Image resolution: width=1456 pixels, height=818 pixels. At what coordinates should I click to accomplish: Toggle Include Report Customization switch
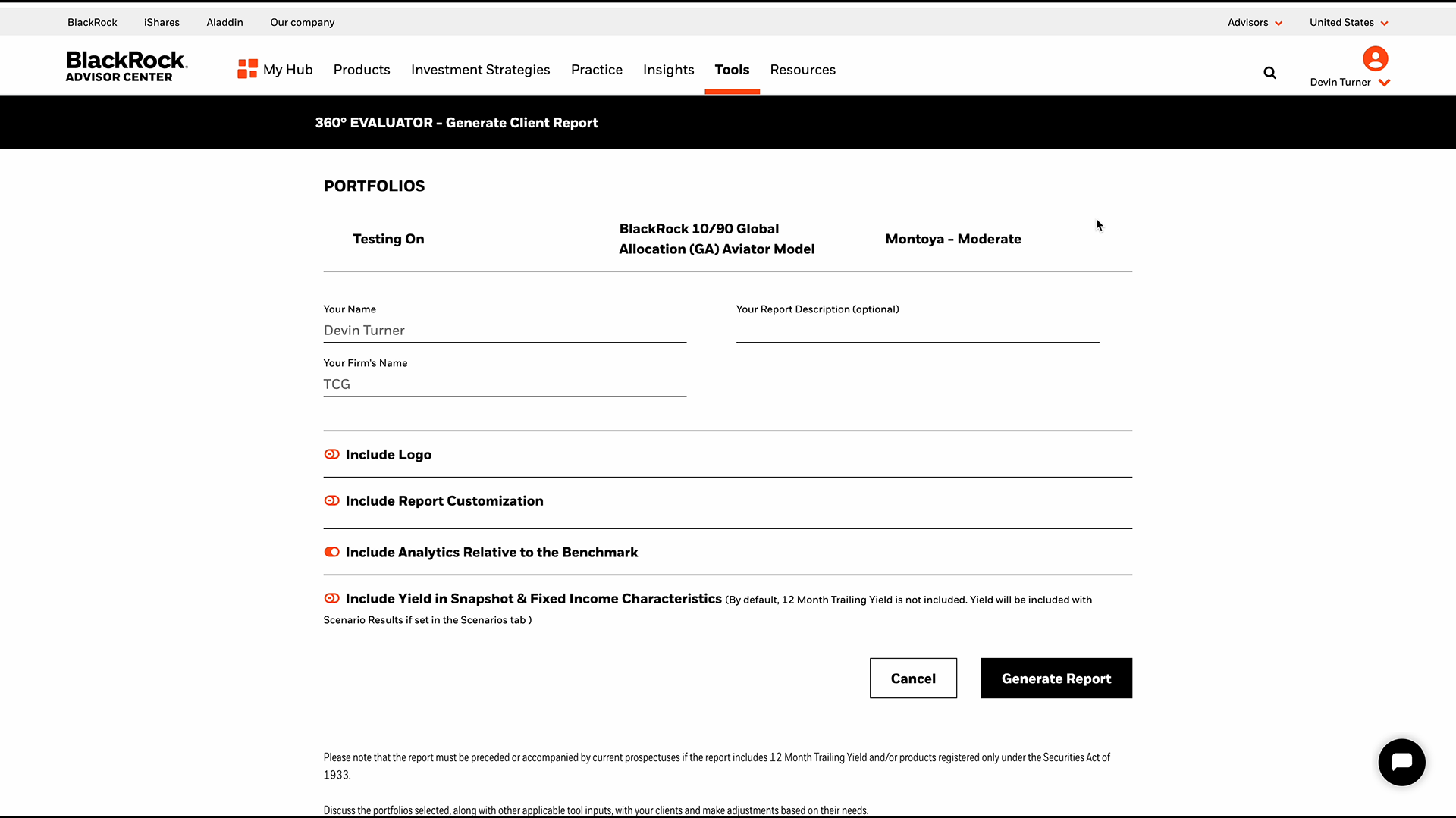331,500
